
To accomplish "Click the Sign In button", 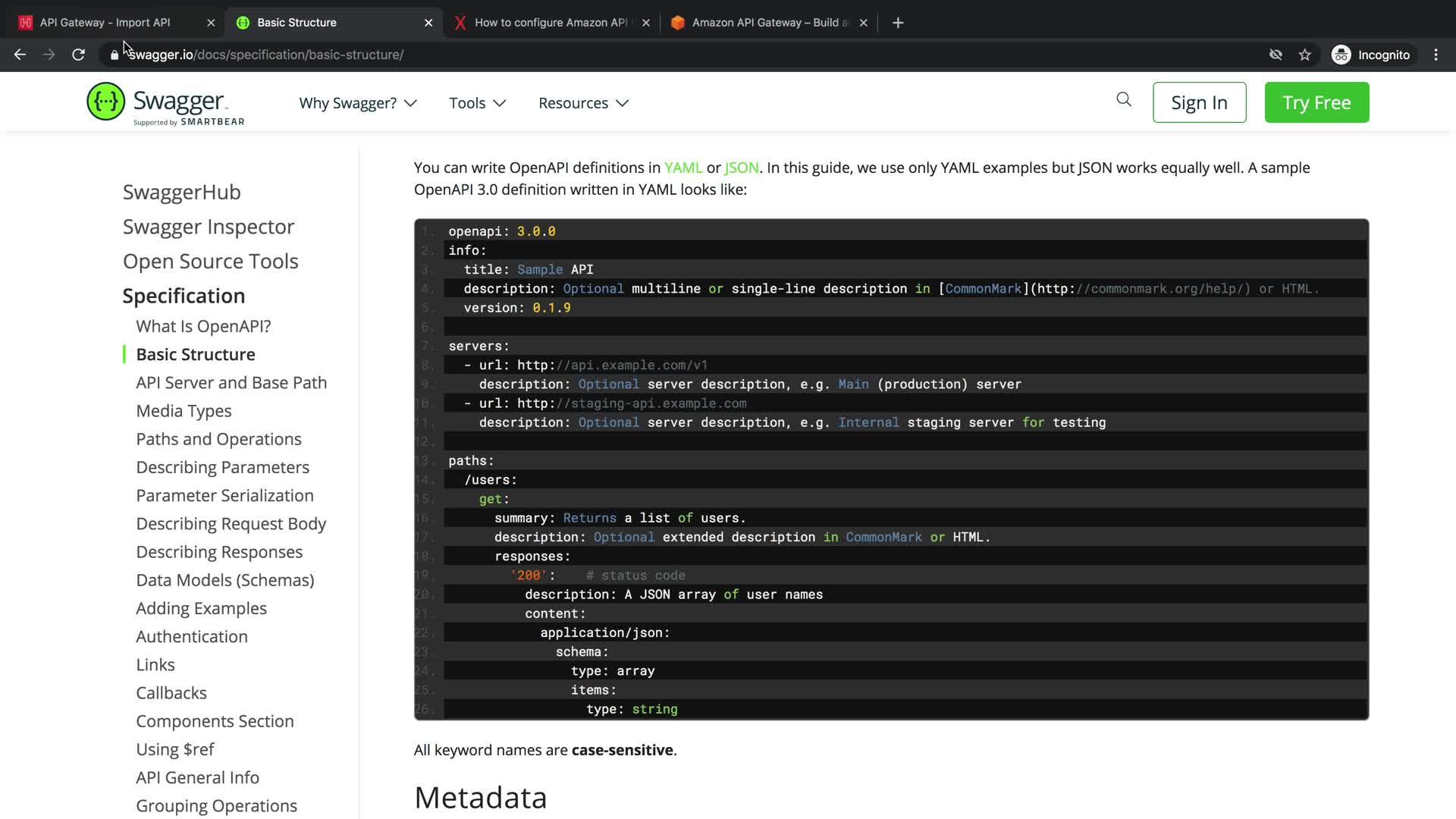I will point(1199,102).
